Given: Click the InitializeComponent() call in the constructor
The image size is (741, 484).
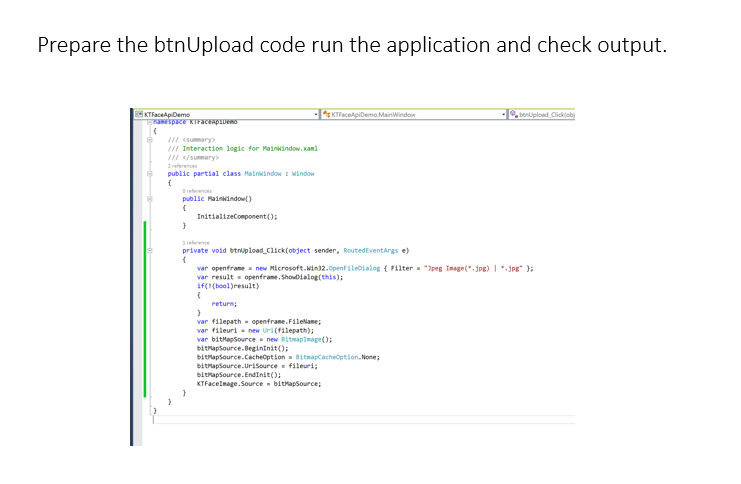Looking at the screenshot, I should click(236, 216).
